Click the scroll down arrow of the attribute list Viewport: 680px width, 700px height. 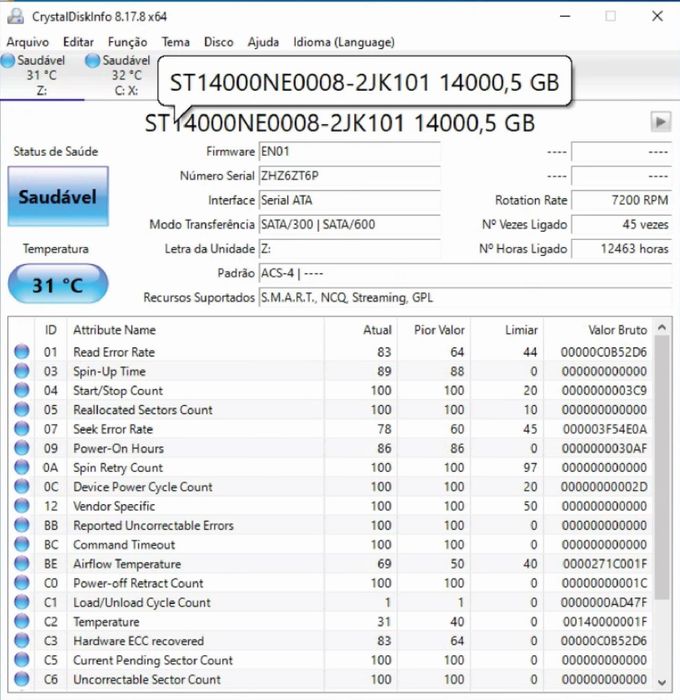pyautogui.click(x=662, y=682)
